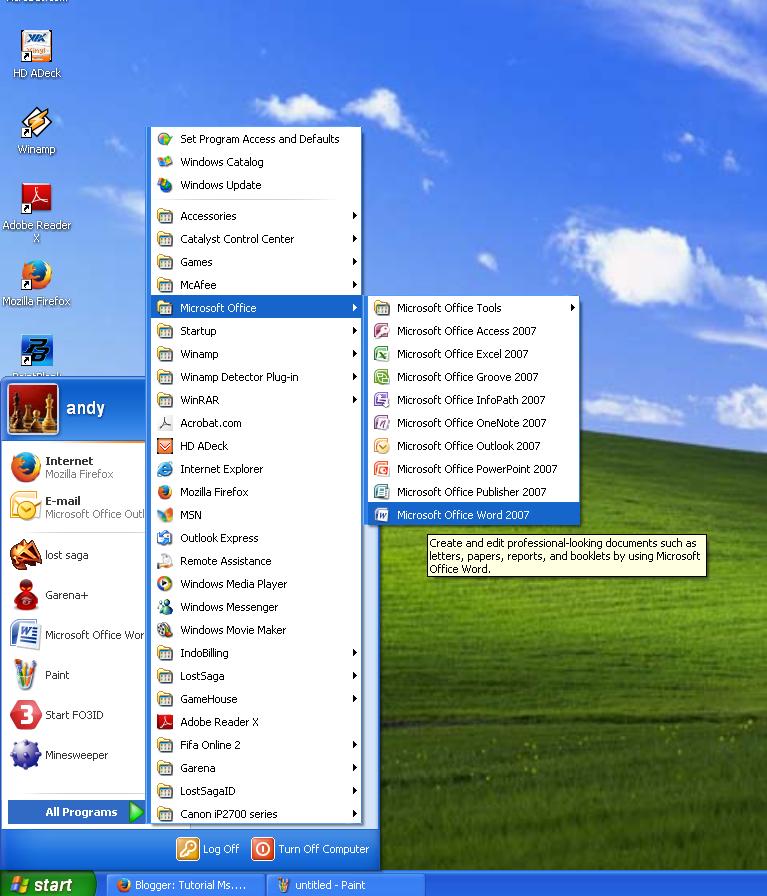Expand the IndoBilling submenu arrow

(354, 653)
